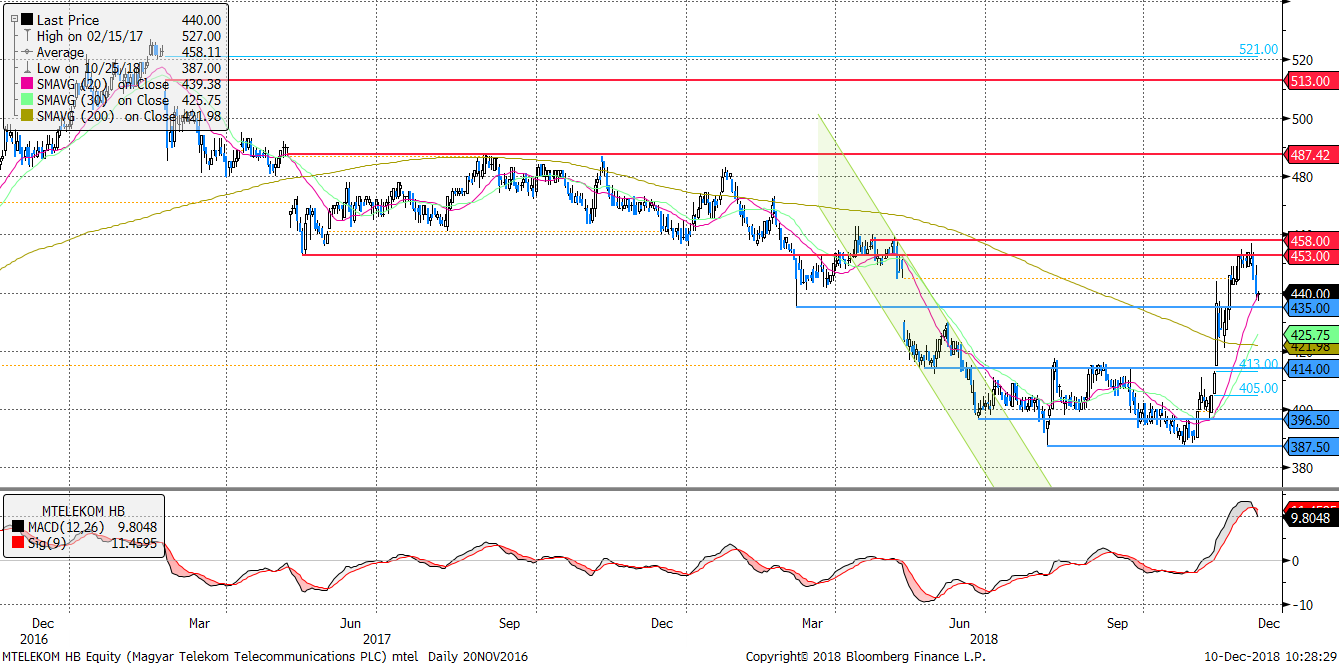Image resolution: width=1339 pixels, height=665 pixels.
Task: Click the blue 396.50 price tag
Action: (x=1310, y=420)
